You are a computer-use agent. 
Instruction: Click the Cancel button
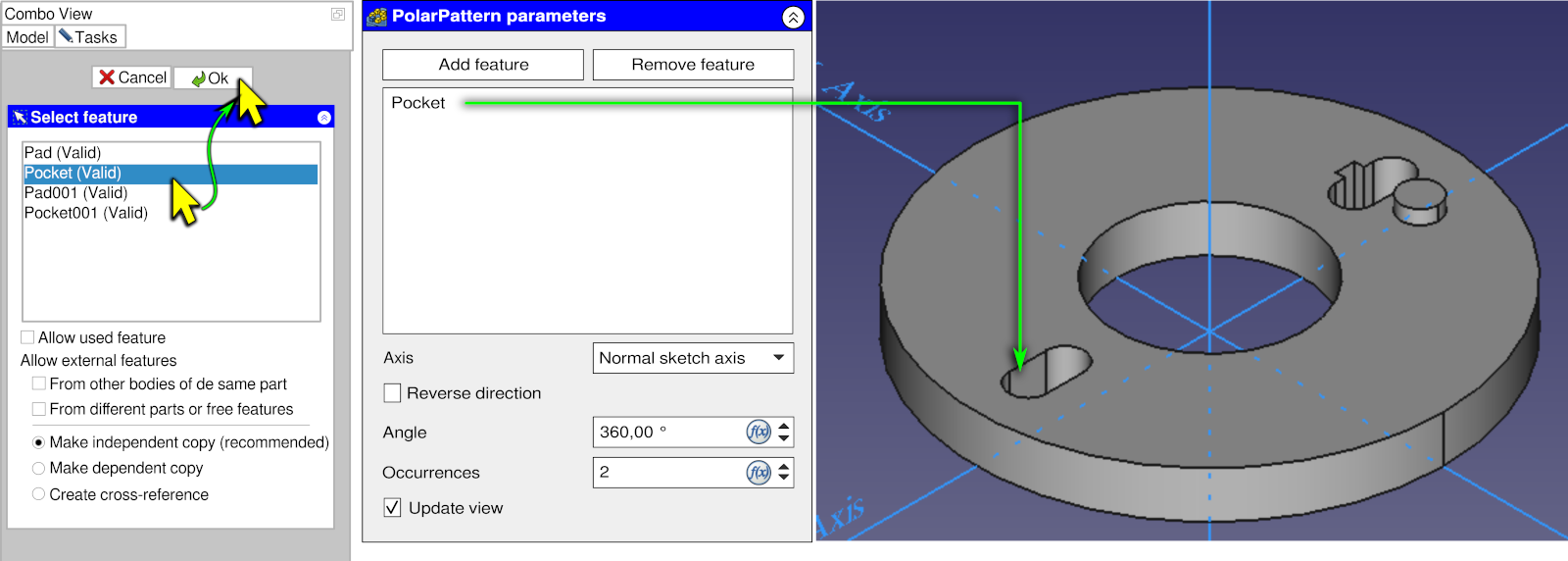pos(132,77)
